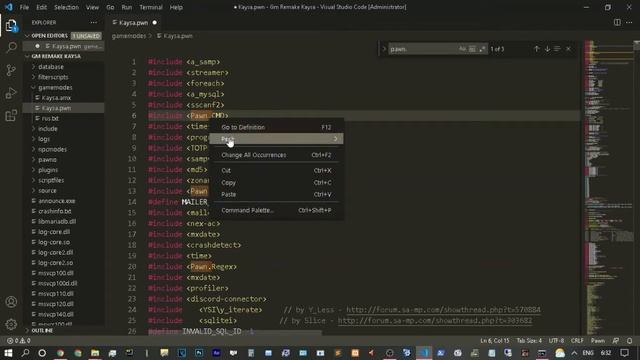Viewport: 640px width, 360px height.
Task: Toggle Match Case in find widget
Action: click(462, 49)
